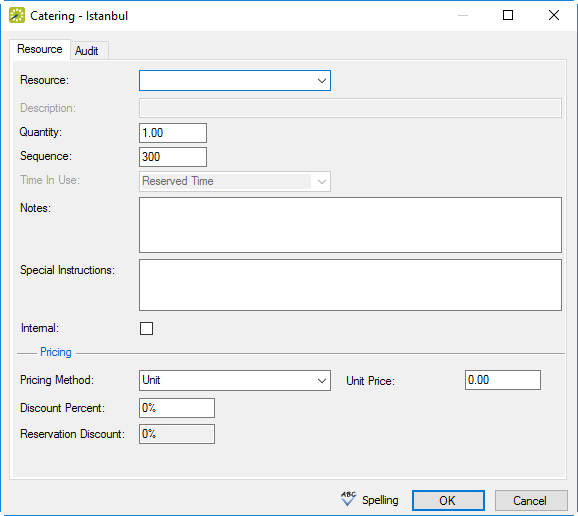
Task: Expand the Pricing Method dropdown
Action: 321,381
